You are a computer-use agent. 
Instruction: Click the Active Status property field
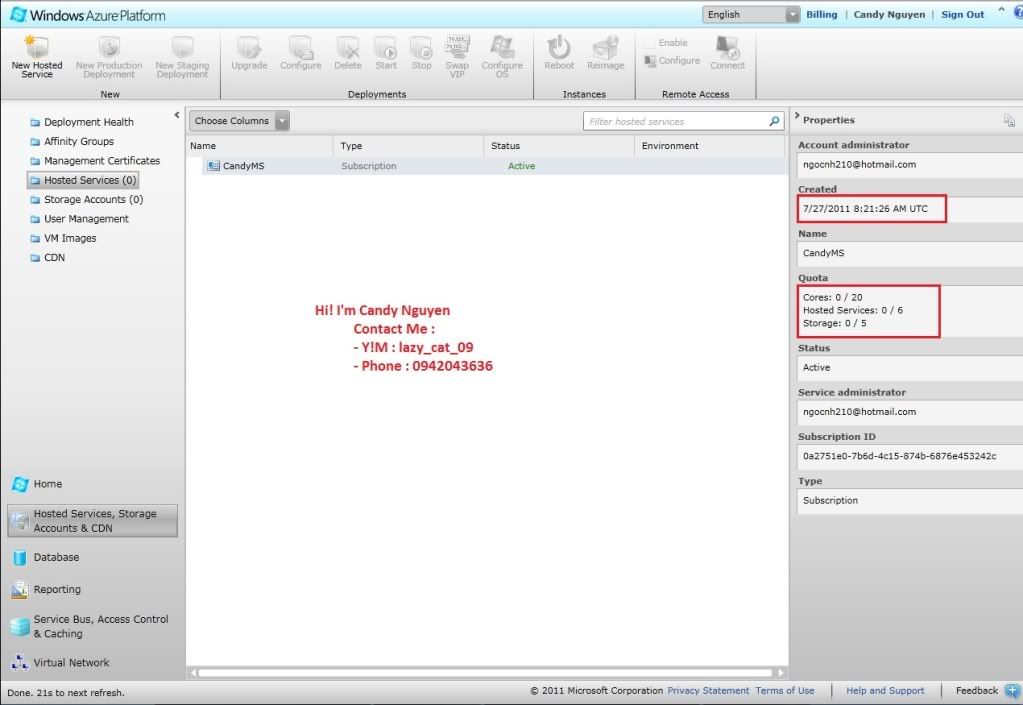click(909, 367)
